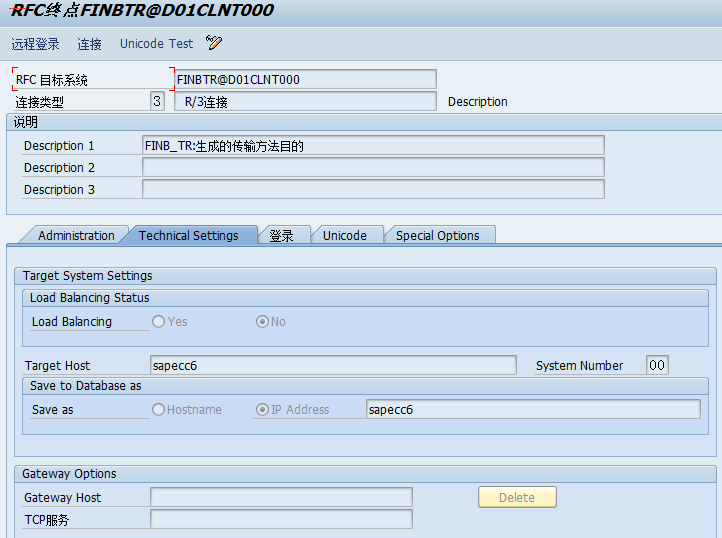This screenshot has height=538, width=722.
Task: Go to the Unicode tab
Action: click(344, 235)
